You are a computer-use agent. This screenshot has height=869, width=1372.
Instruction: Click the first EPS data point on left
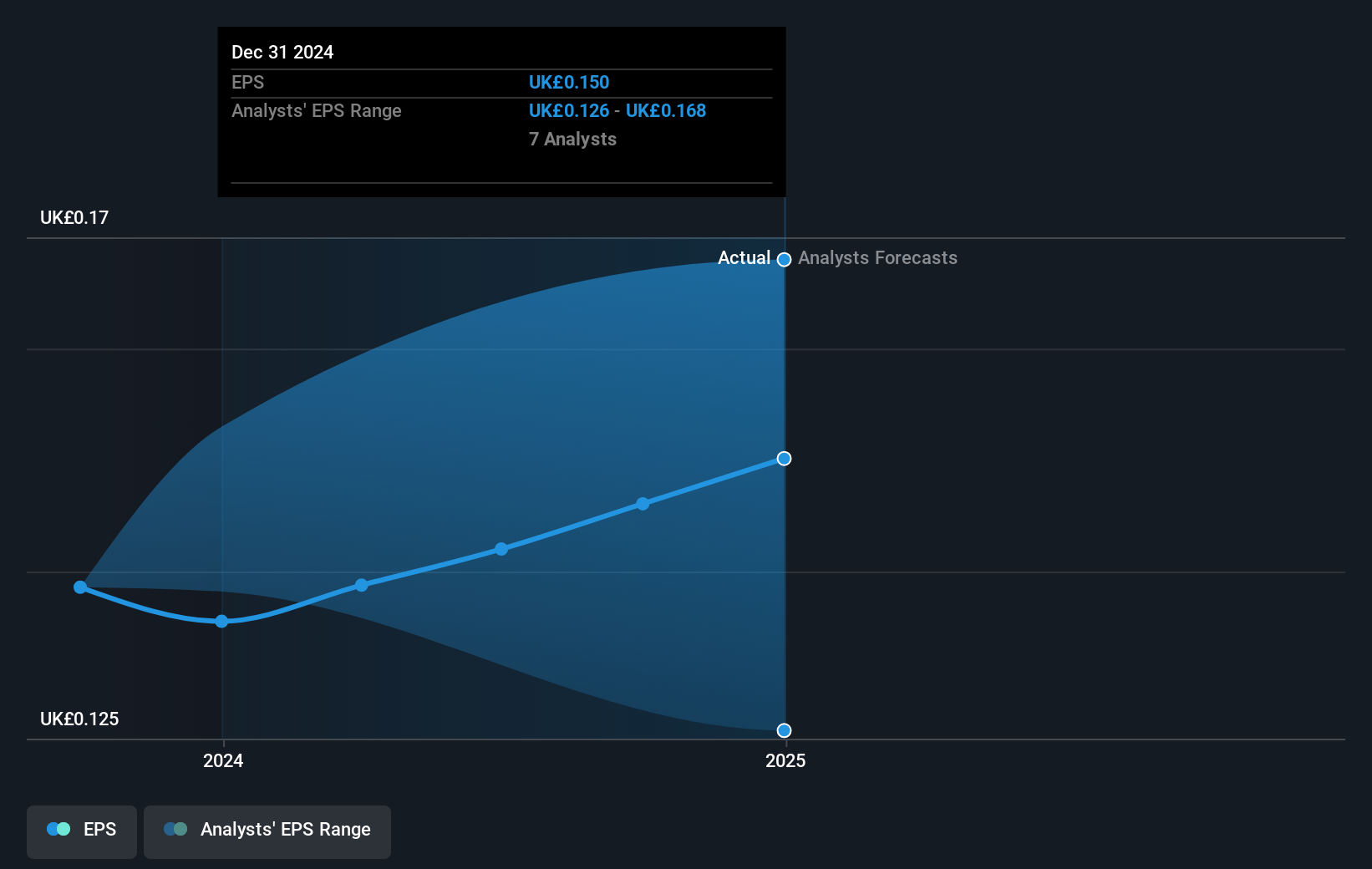pos(80,587)
